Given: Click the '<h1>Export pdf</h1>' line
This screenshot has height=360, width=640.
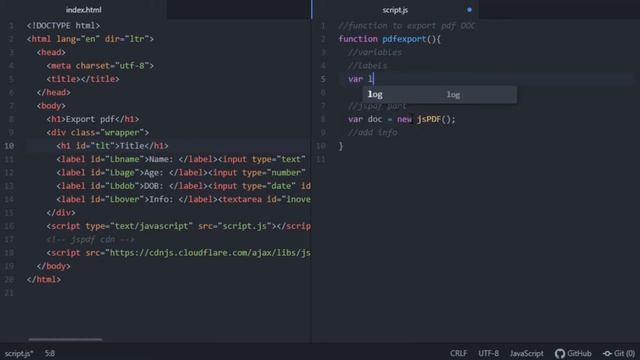Looking at the screenshot, I should point(93,119).
